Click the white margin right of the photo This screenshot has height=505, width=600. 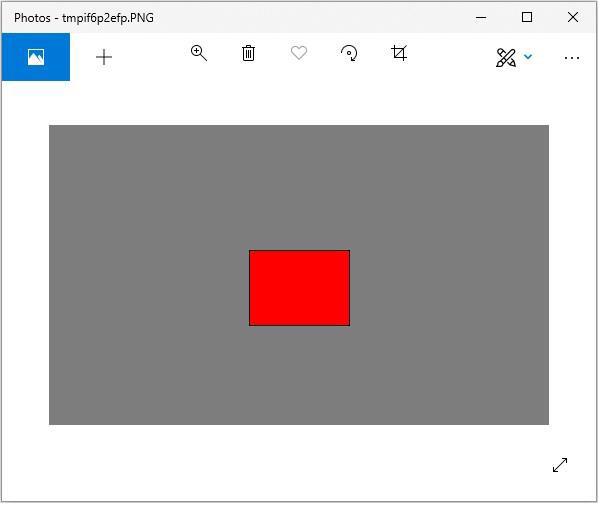pos(572,275)
